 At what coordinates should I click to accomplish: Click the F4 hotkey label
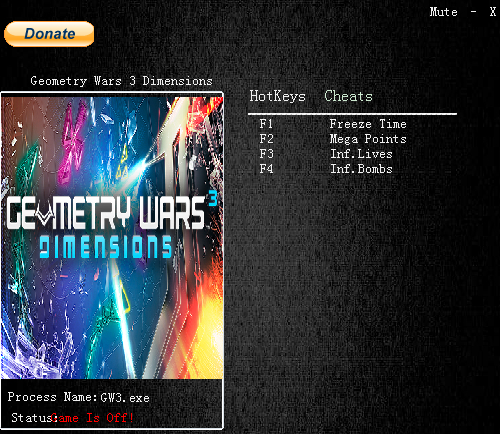(x=266, y=169)
